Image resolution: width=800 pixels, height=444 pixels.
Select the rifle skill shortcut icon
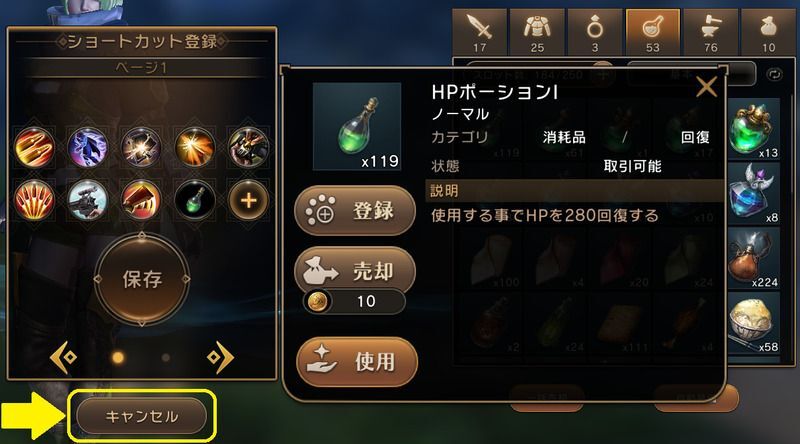88,200
